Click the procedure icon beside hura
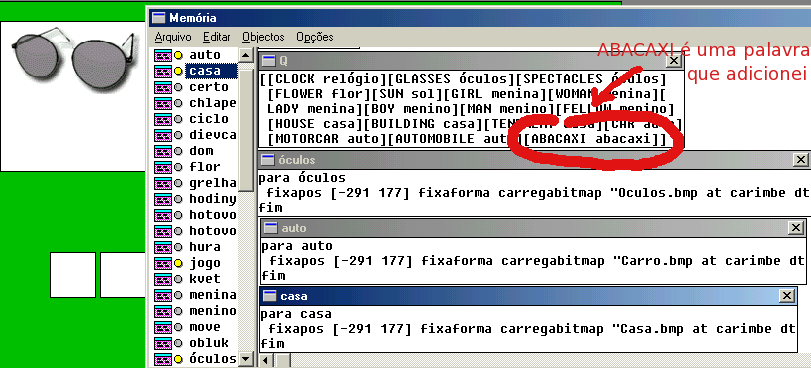The height and width of the screenshot is (368, 811). tap(162, 247)
